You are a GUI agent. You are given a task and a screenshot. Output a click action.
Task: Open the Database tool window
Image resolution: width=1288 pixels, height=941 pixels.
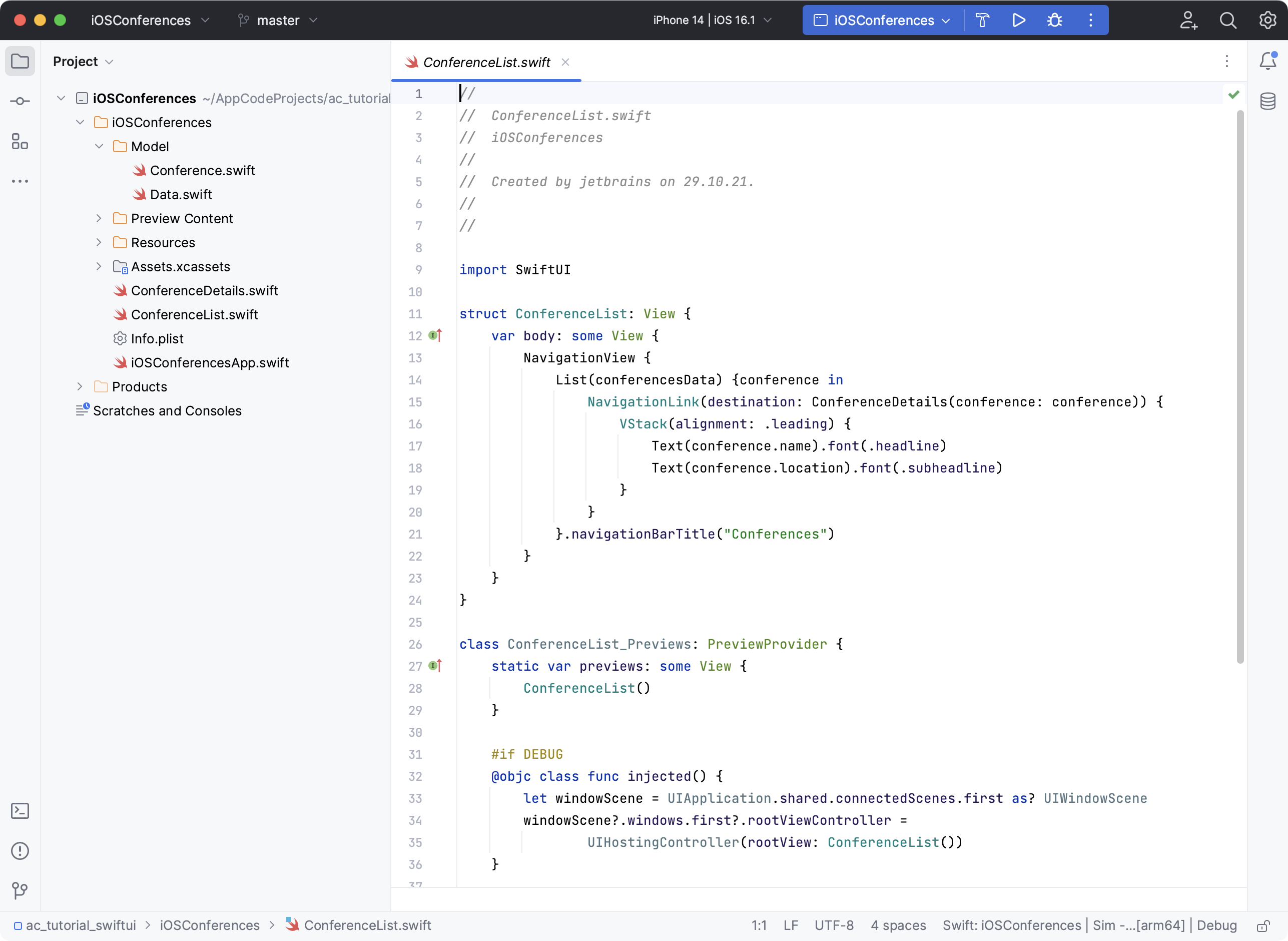1268,102
